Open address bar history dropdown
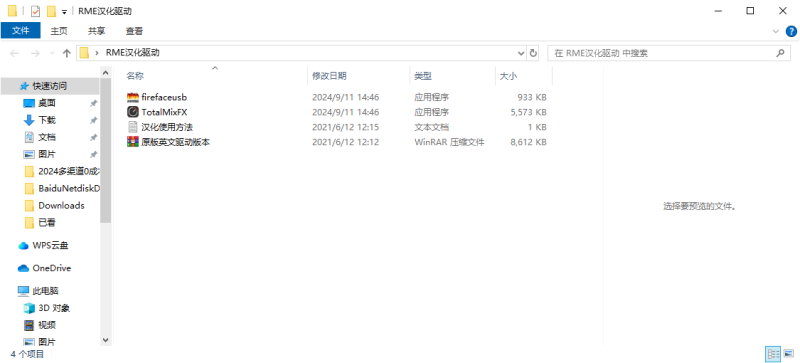The height and width of the screenshot is (363, 800). point(521,53)
